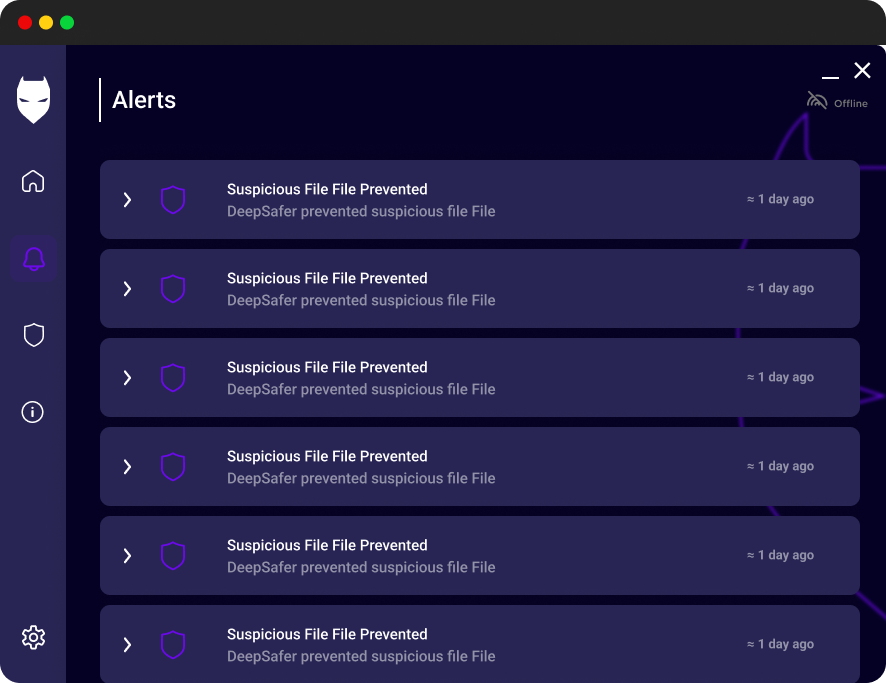Click the fourth alert's description text
This screenshot has height=683, width=886.
point(361,478)
